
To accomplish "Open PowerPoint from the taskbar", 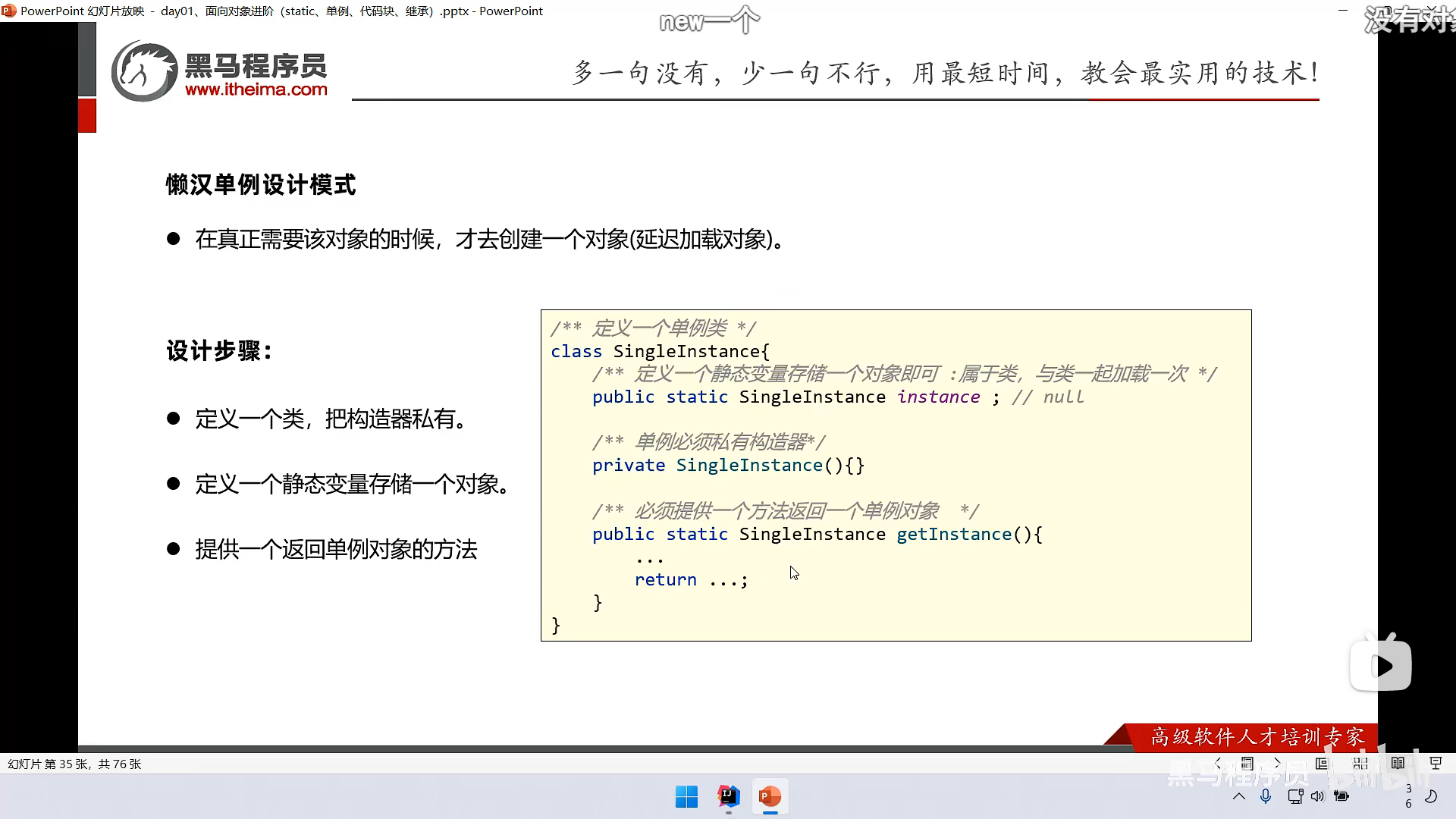I will tap(770, 797).
